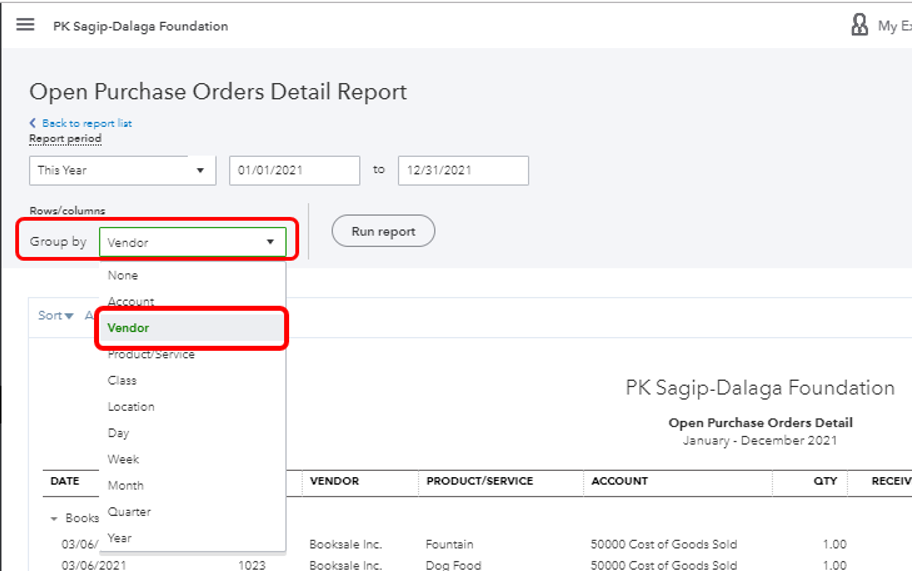Select Day grouping option
This screenshot has height=581, width=912.
(193, 433)
